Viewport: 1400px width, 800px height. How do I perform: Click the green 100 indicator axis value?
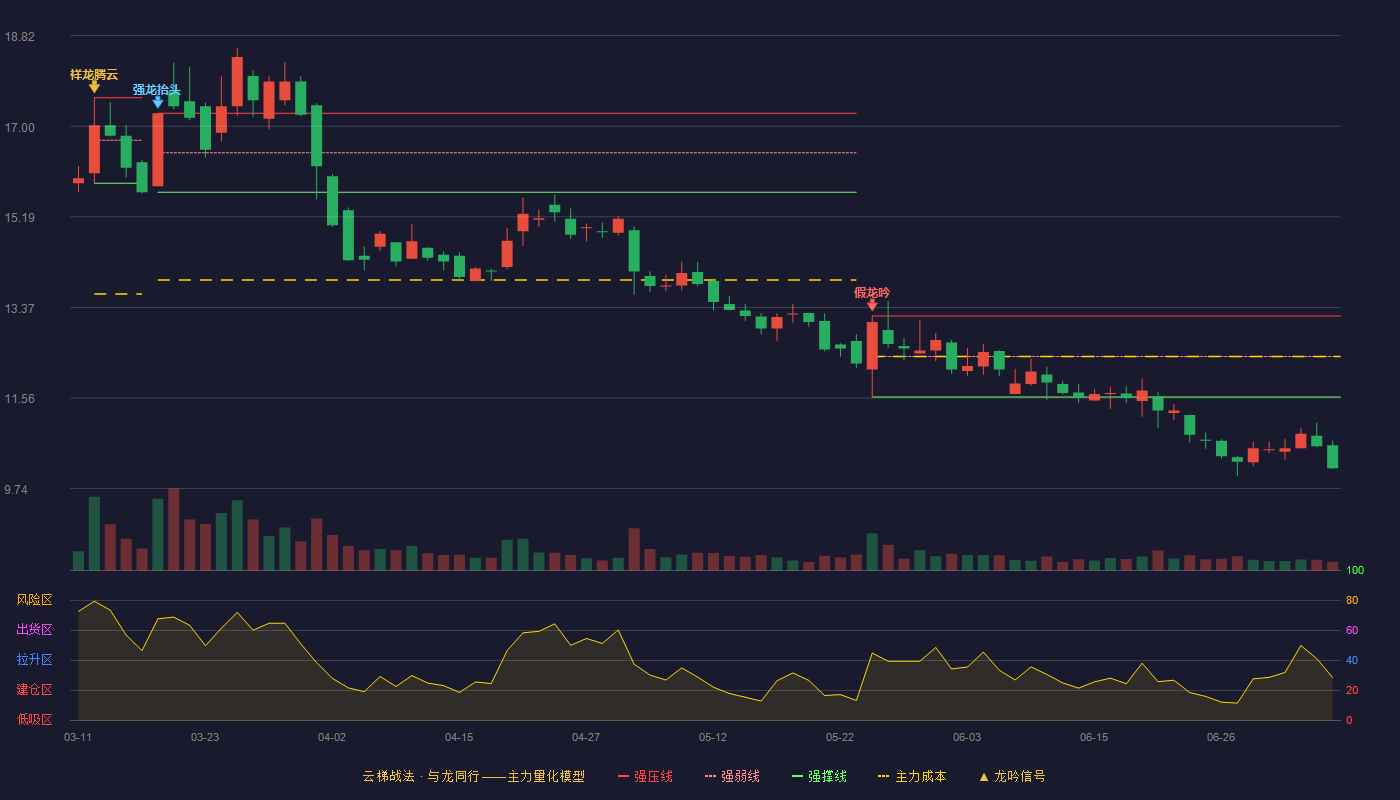point(1355,571)
